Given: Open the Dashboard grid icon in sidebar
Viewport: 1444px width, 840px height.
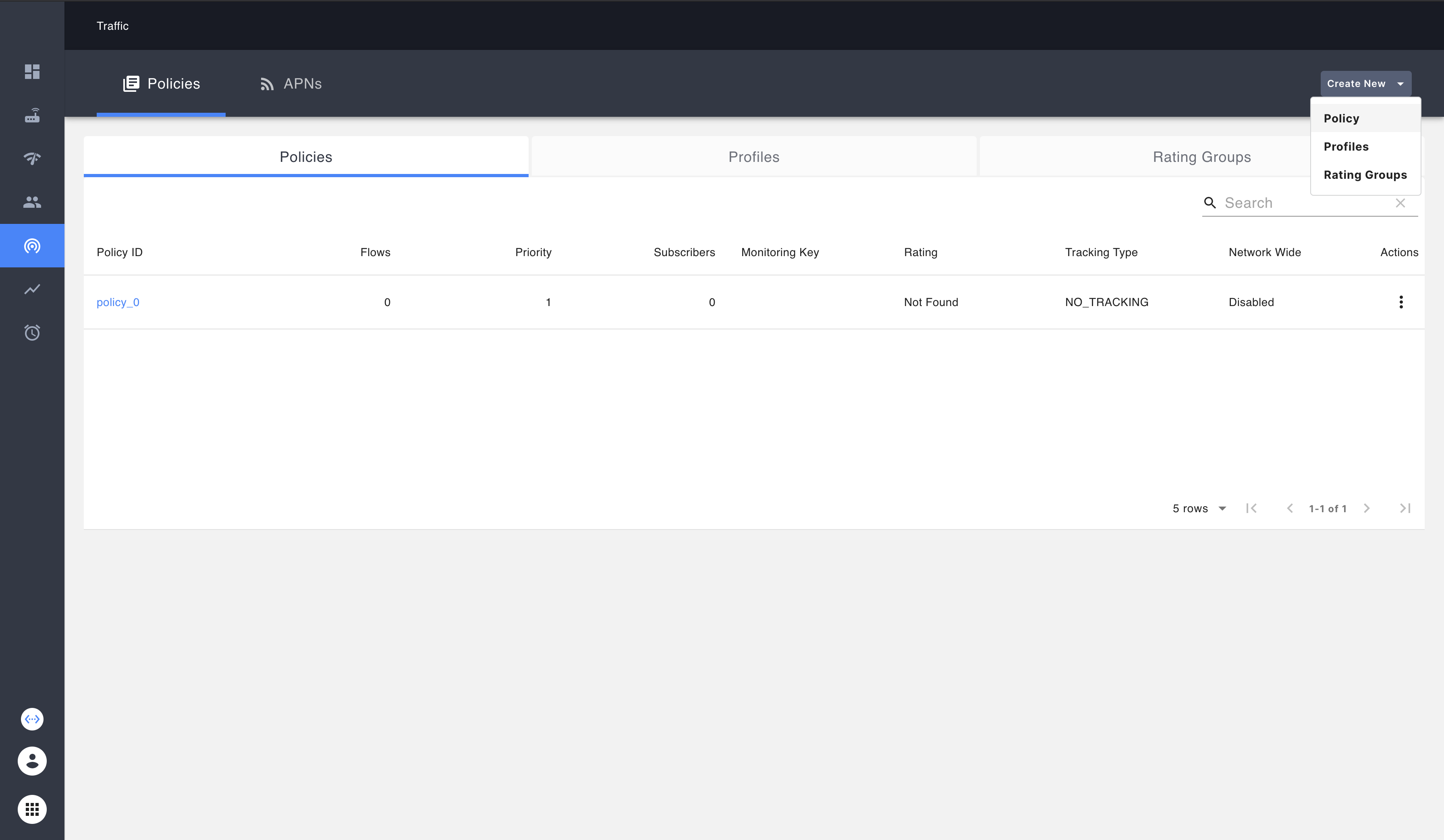Looking at the screenshot, I should [x=32, y=72].
